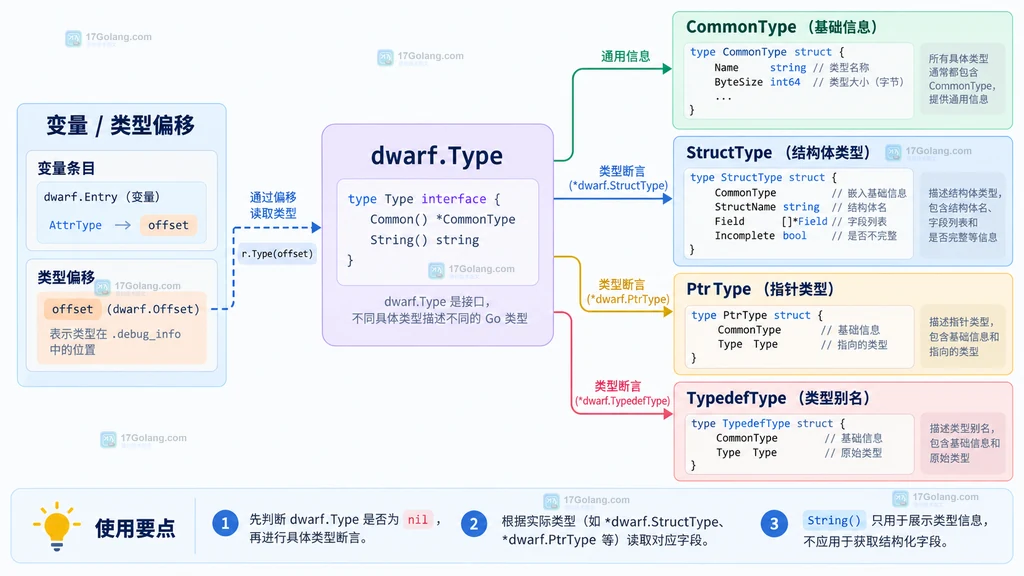Click the note starting 描述结构体类型
This screenshot has width=1024, height=576.
[x=964, y=215]
